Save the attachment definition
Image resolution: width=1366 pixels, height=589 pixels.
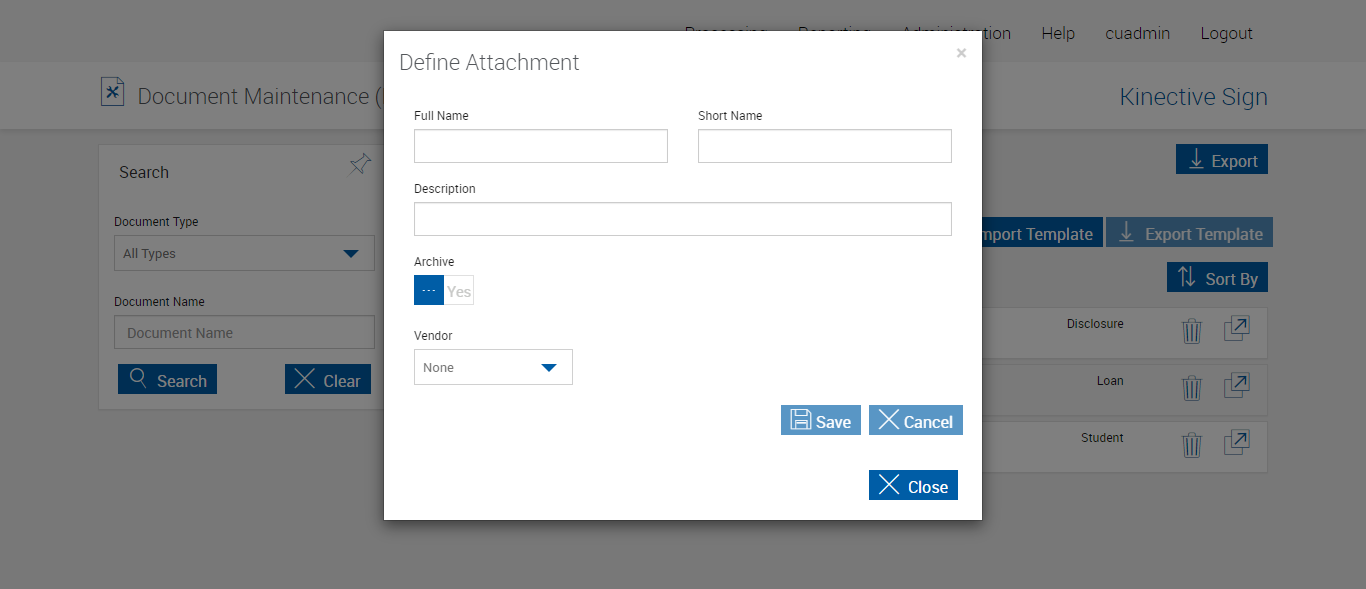[x=820, y=421]
